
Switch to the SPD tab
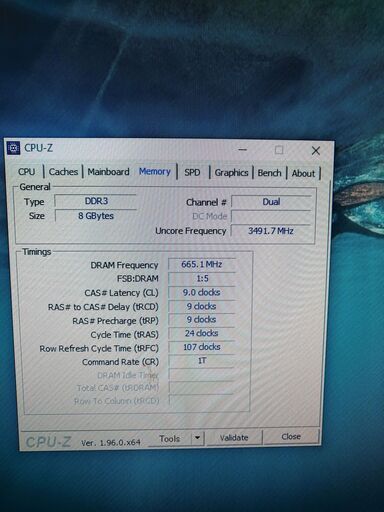pyautogui.click(x=192, y=172)
